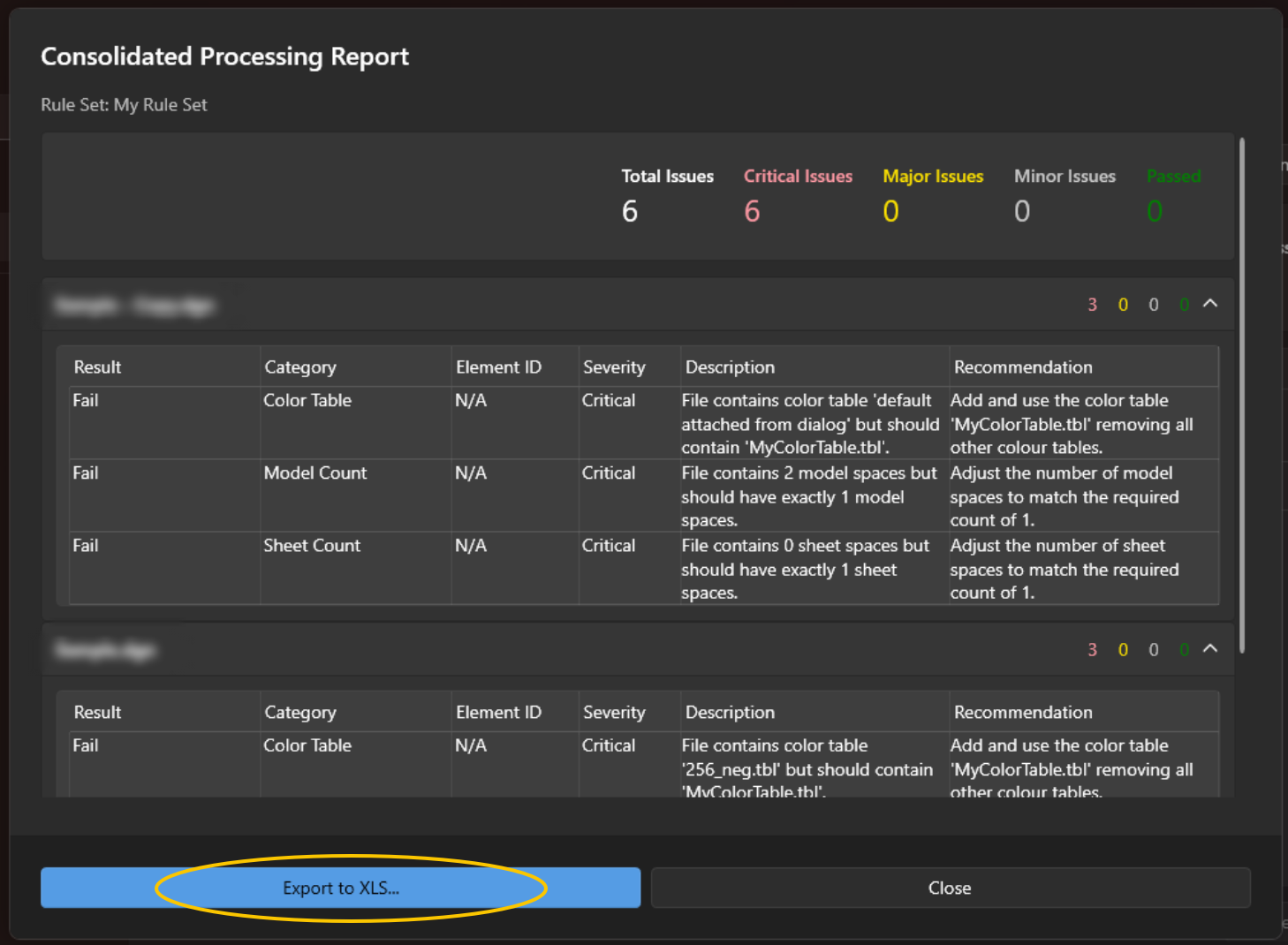
Task: Click the Critical Issues count
Action: 752,211
